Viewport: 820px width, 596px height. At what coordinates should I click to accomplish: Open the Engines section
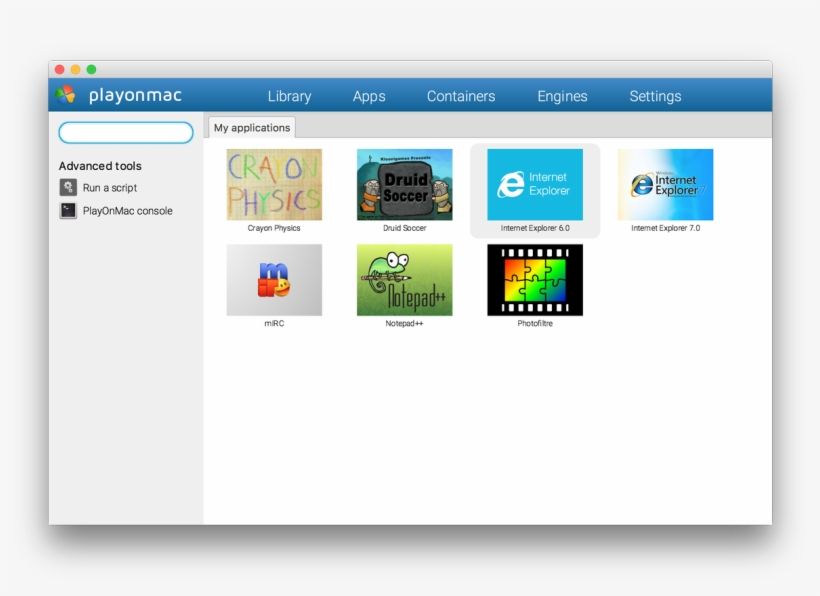click(562, 96)
